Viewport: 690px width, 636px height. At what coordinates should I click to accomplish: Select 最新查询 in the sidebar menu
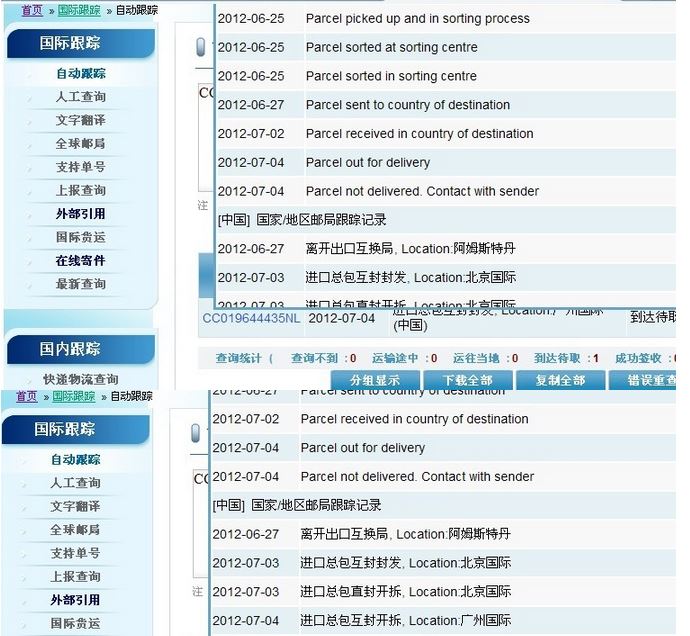80,284
